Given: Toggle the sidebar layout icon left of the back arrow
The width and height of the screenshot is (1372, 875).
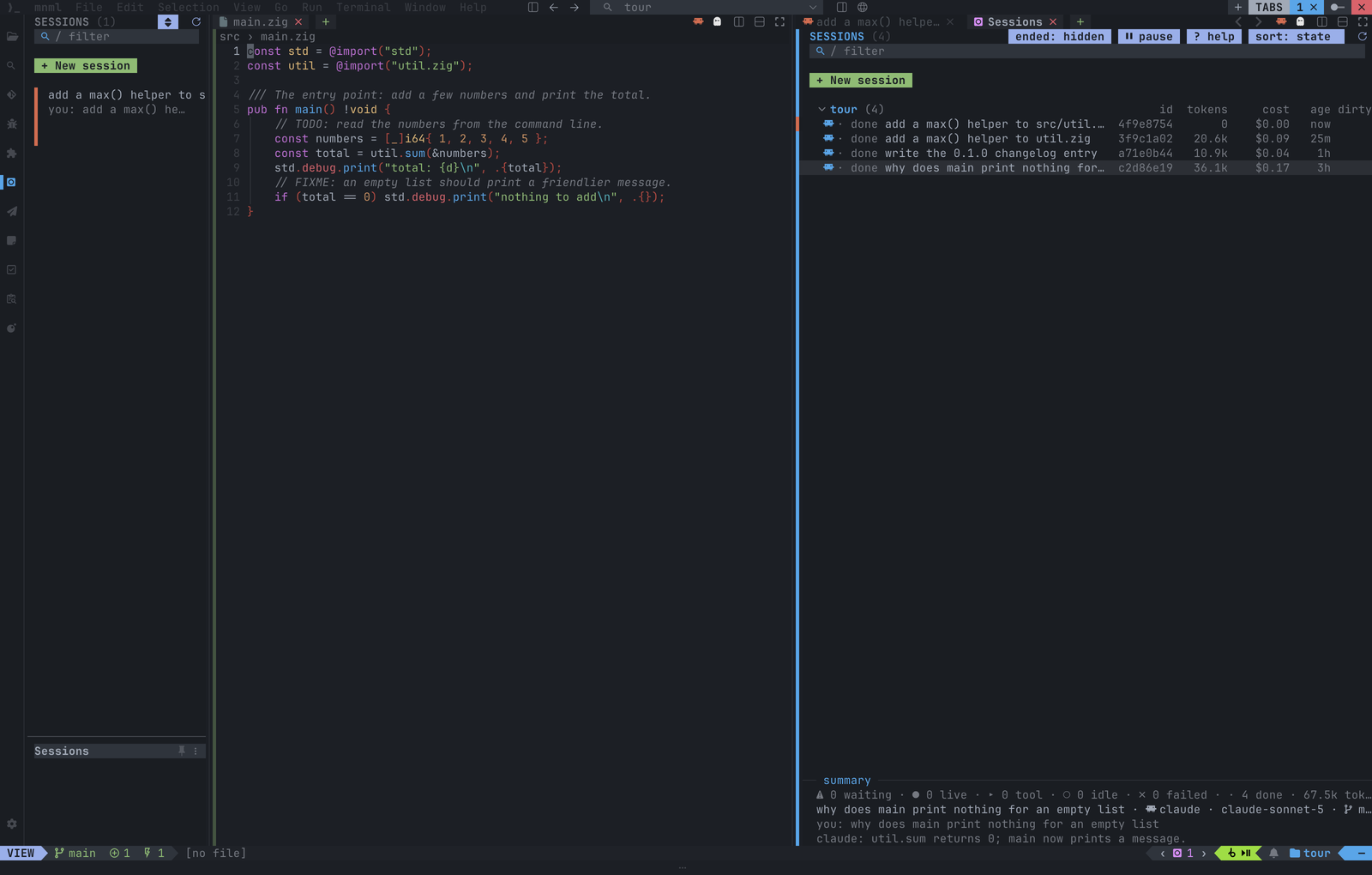Looking at the screenshot, I should pos(533,8).
